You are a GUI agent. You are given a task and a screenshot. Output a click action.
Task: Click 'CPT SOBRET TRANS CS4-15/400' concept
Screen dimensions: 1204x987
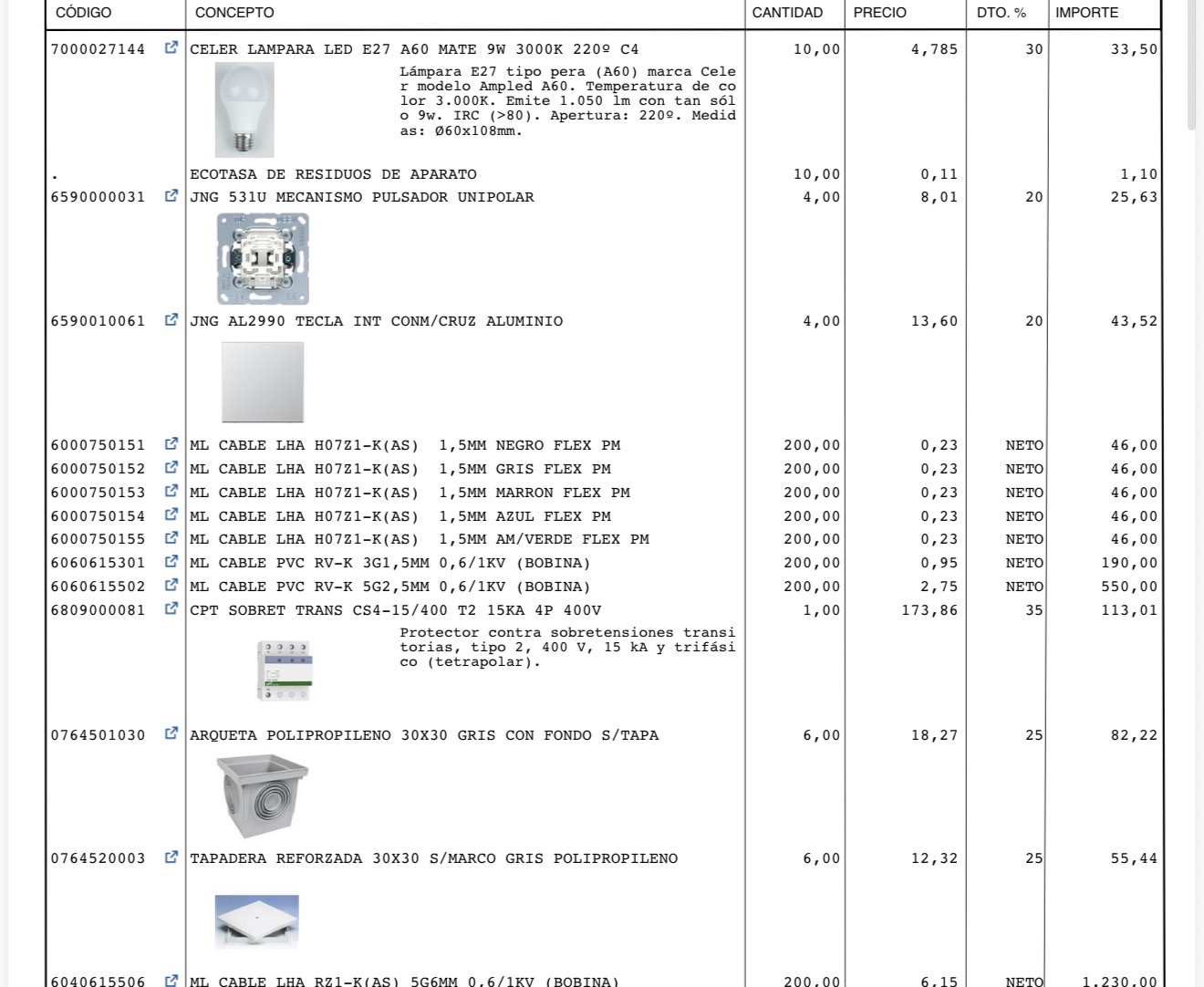pos(395,610)
